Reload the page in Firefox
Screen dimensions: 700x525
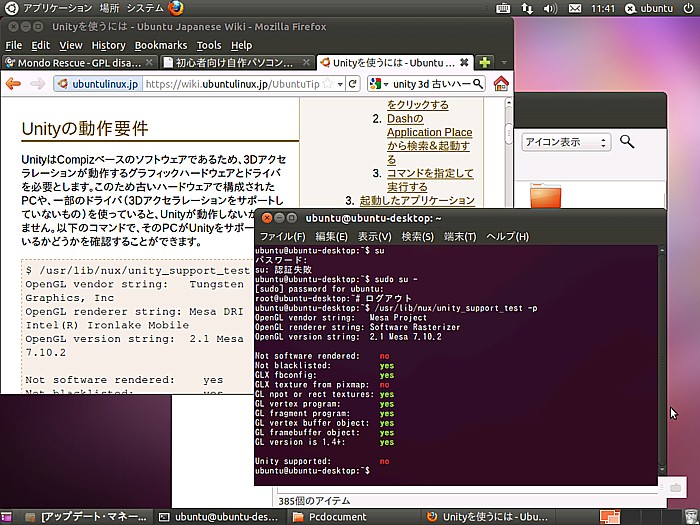click(353, 83)
